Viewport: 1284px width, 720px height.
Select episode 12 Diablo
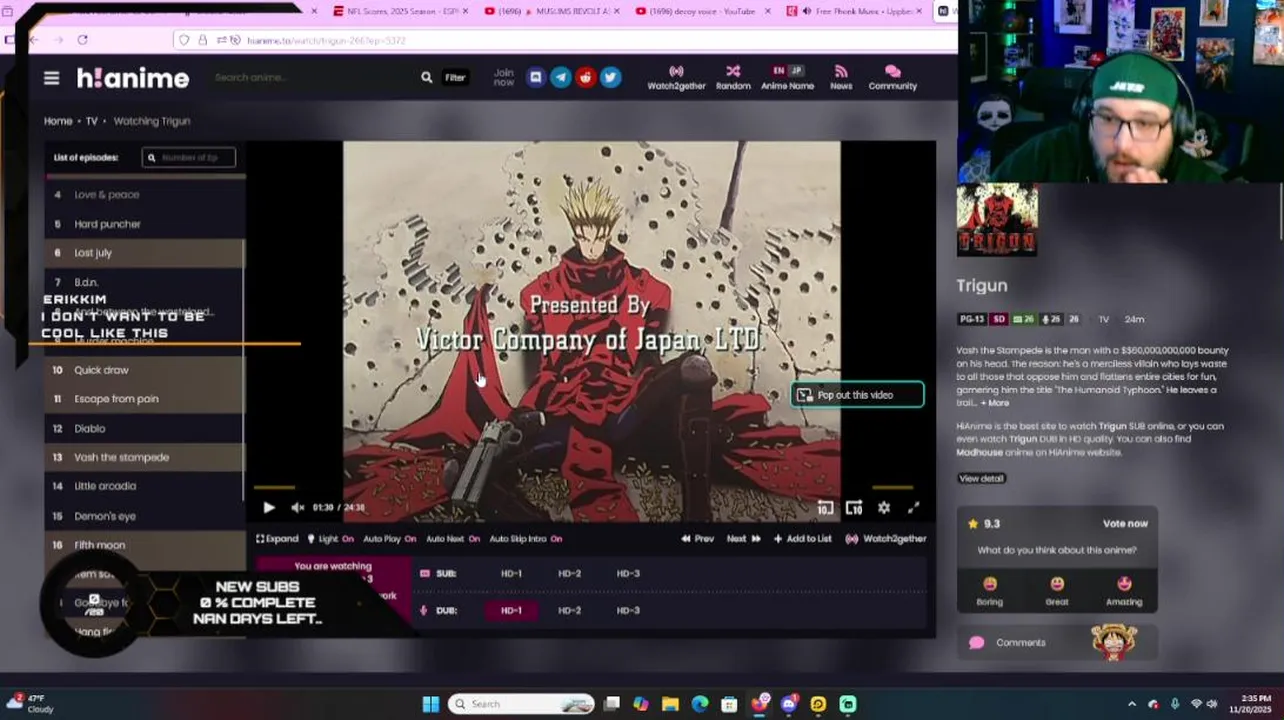coord(145,428)
